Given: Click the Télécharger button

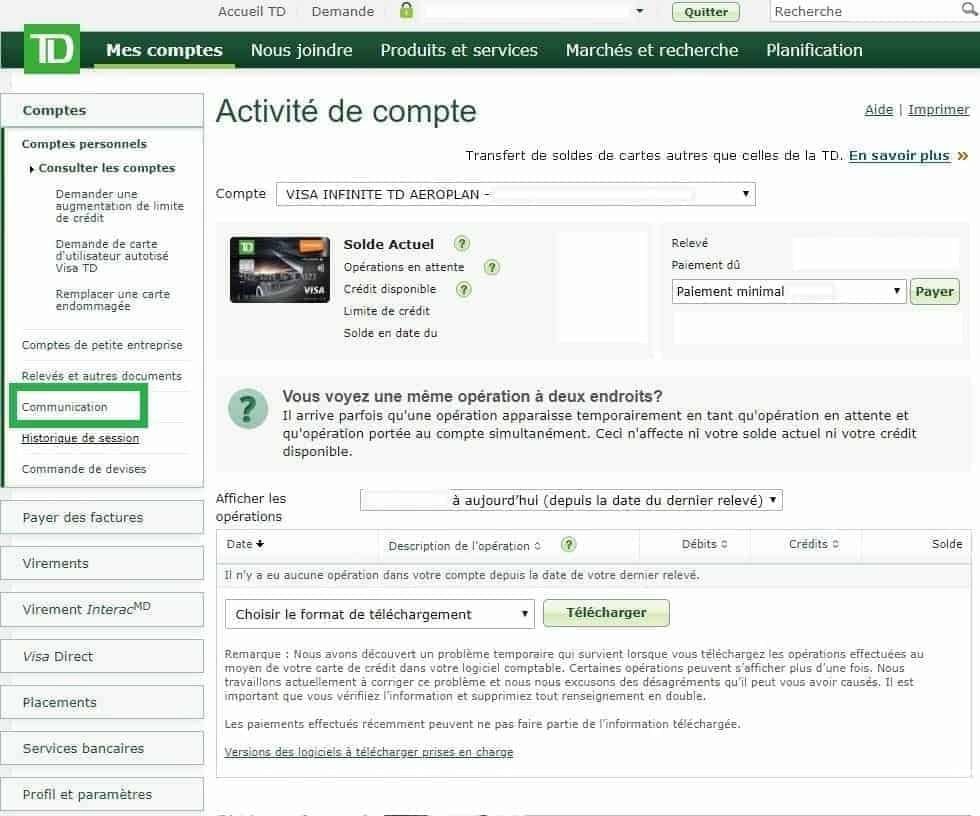Looking at the screenshot, I should (x=605, y=612).
